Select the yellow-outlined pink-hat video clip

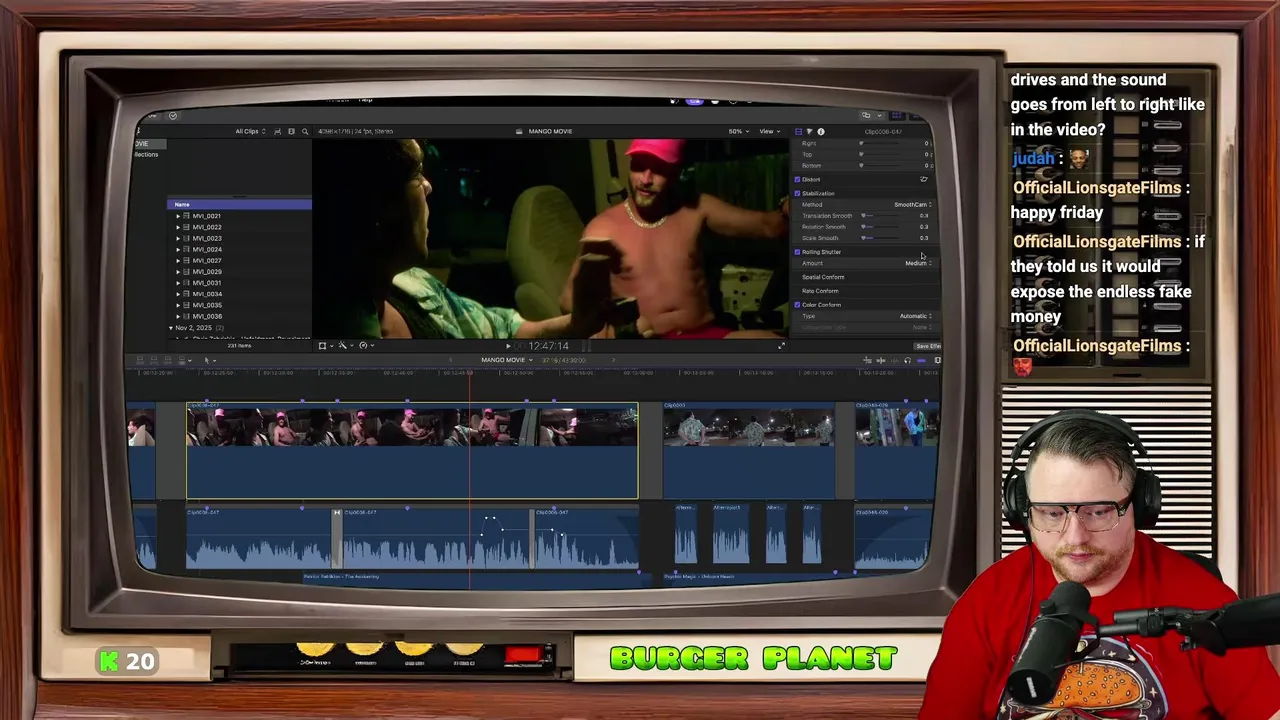(x=412, y=451)
